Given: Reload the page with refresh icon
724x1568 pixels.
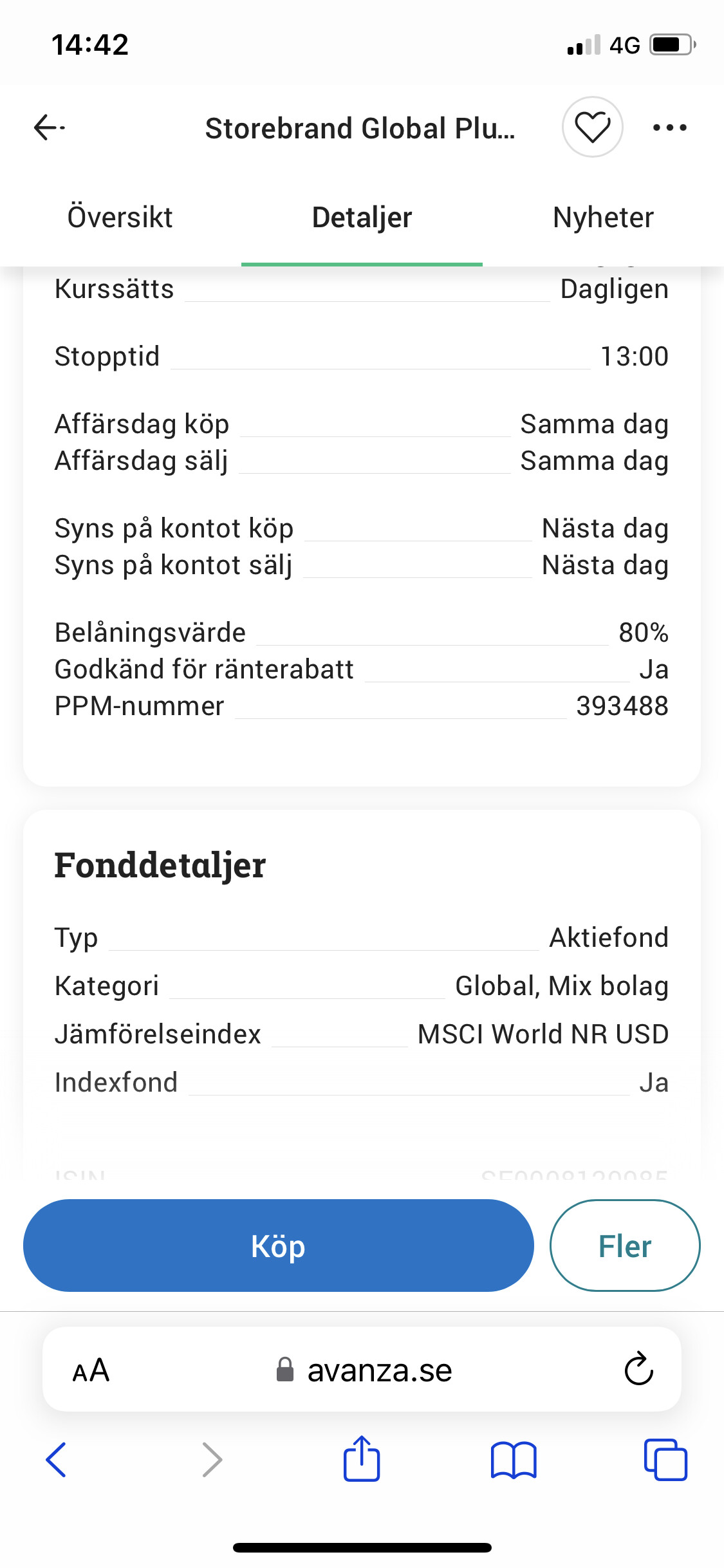Looking at the screenshot, I should click(638, 1369).
